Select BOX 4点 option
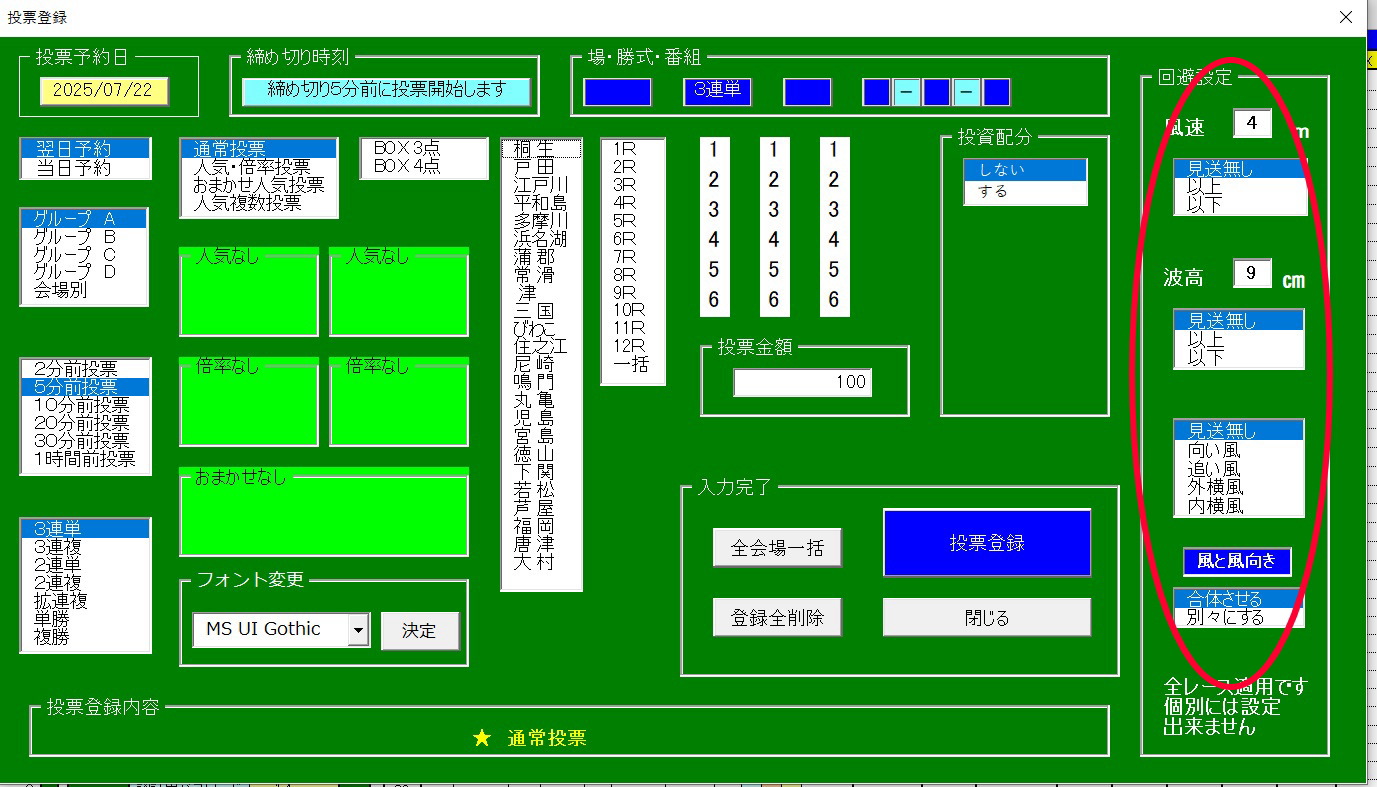This screenshot has height=787, width=1377. pyautogui.click(x=424, y=166)
